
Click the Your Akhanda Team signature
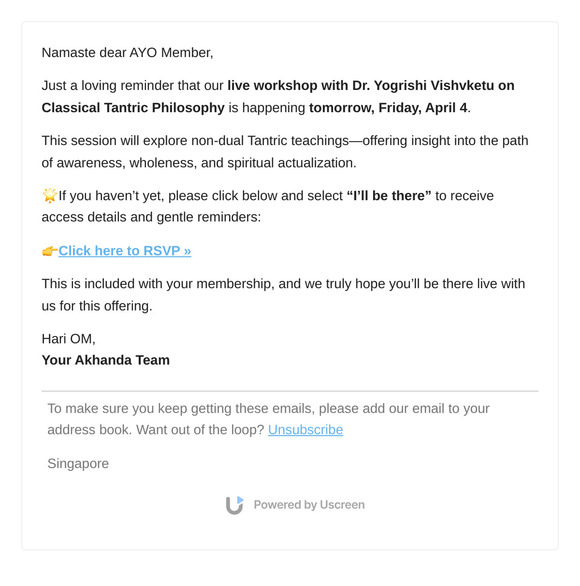(x=106, y=360)
